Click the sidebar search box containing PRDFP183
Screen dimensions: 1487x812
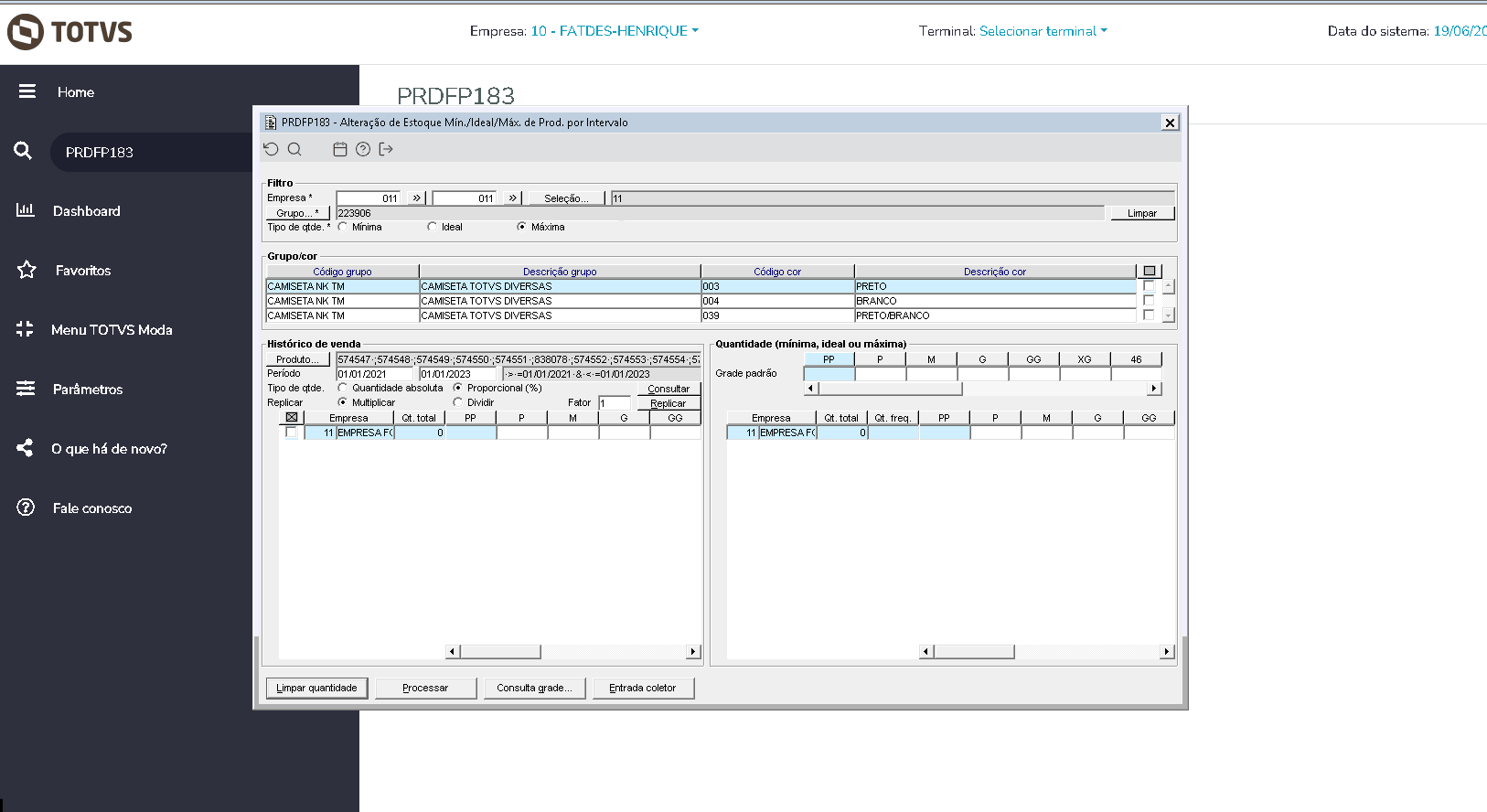click(151, 152)
